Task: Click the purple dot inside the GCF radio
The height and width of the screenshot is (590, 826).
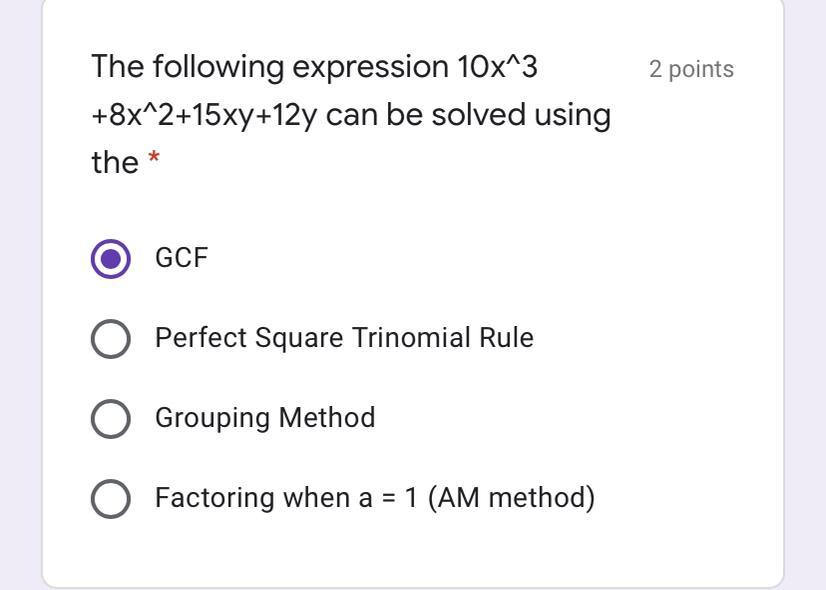Action: 110,259
